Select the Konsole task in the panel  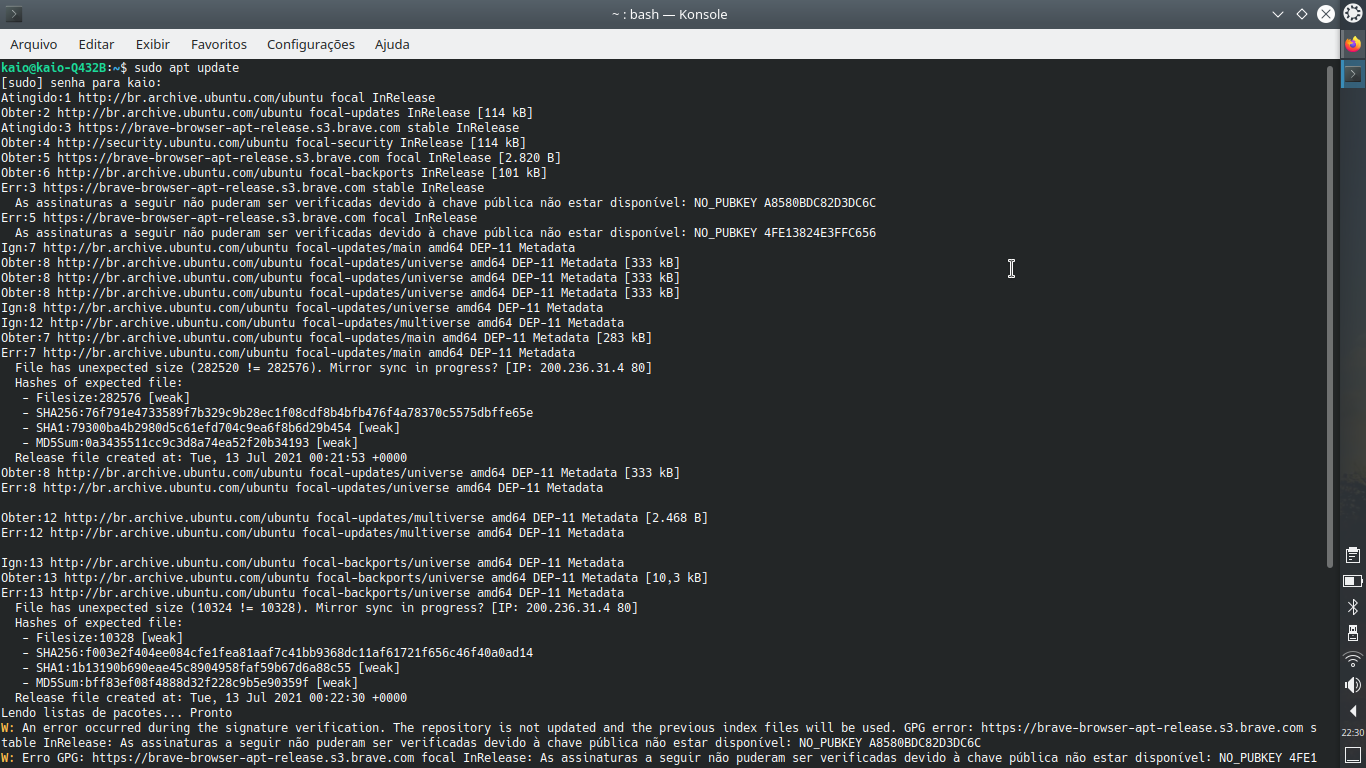pyautogui.click(x=1353, y=74)
